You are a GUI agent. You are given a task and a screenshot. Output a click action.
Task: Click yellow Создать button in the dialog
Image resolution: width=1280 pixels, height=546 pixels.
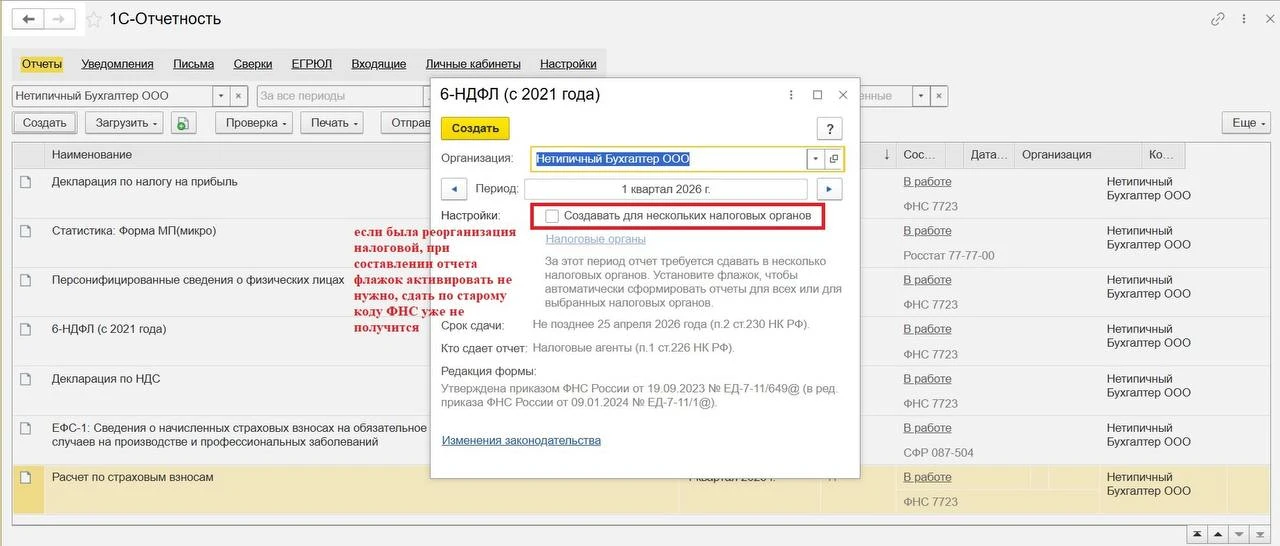pyautogui.click(x=475, y=128)
